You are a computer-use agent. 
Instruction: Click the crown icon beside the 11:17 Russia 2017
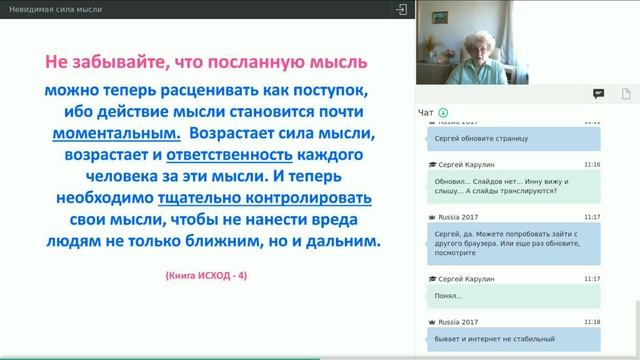point(432,217)
